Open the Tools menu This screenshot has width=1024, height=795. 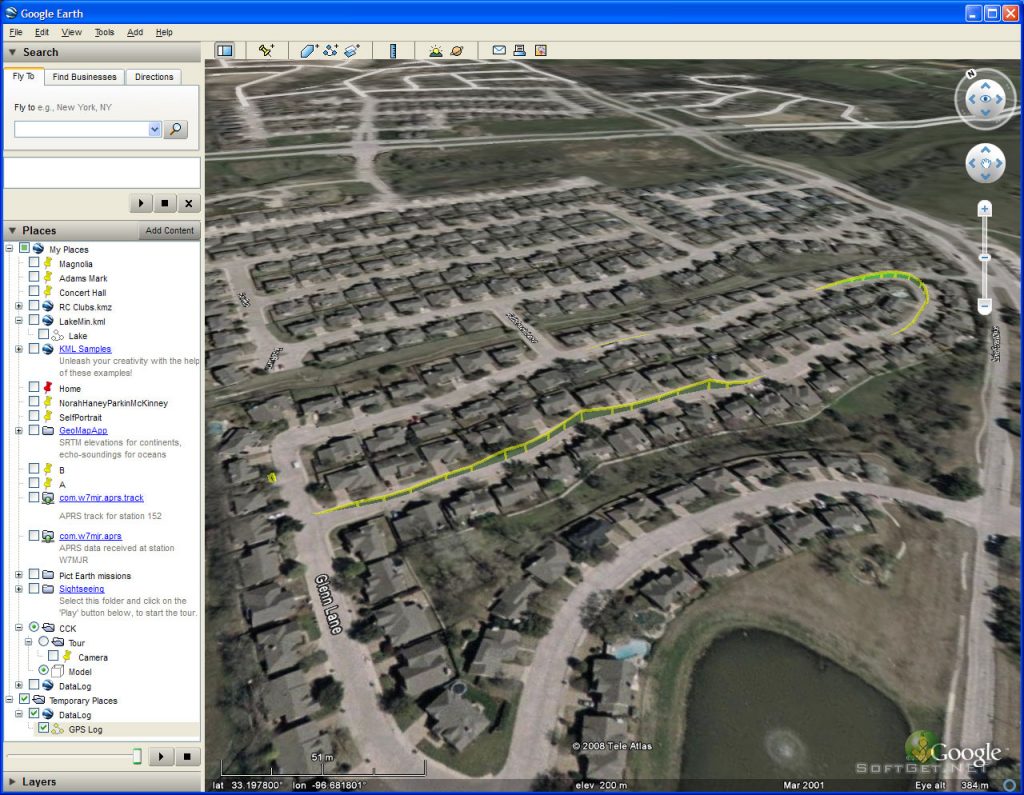[x=104, y=32]
